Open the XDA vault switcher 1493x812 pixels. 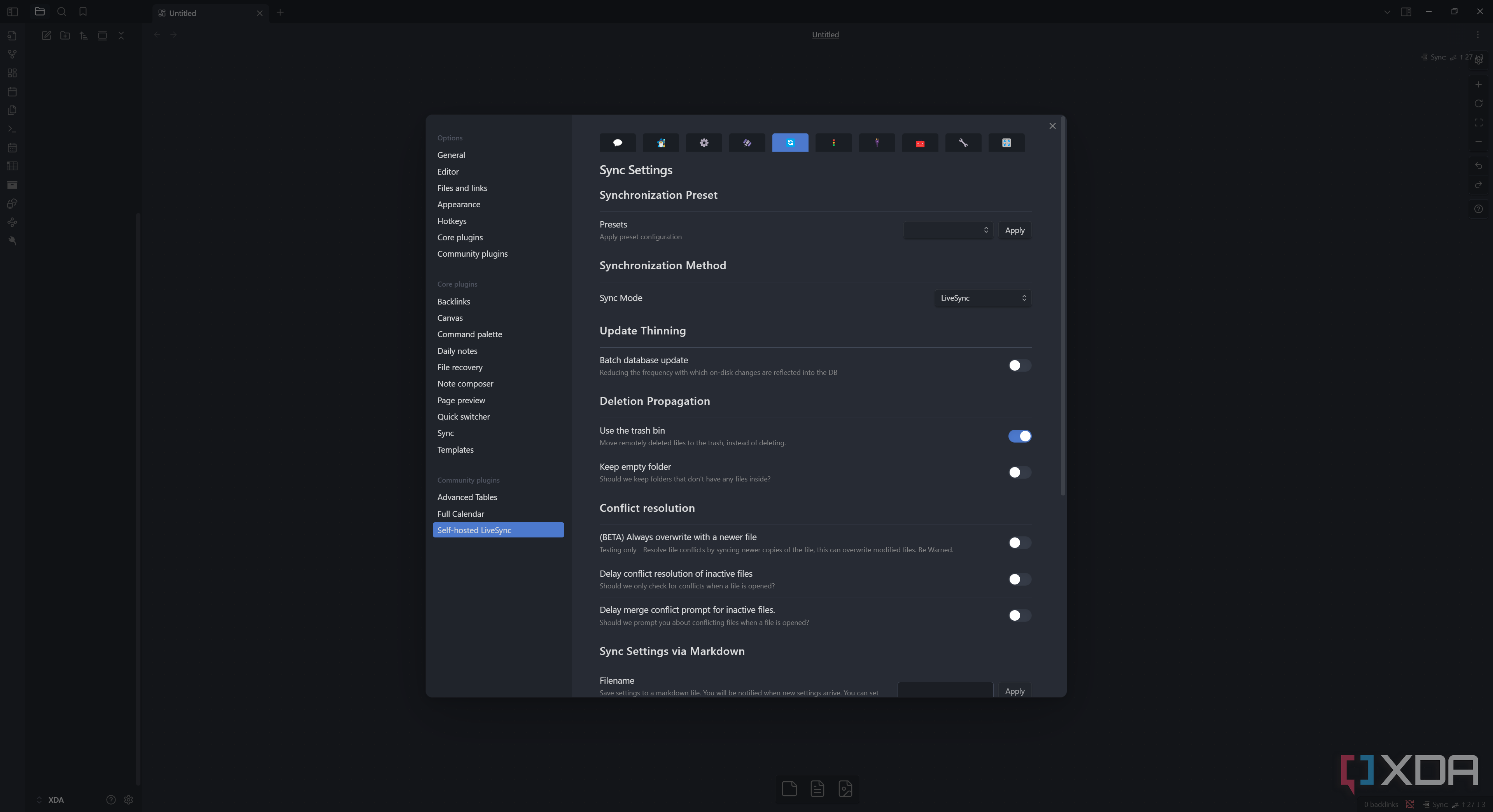coord(51,800)
